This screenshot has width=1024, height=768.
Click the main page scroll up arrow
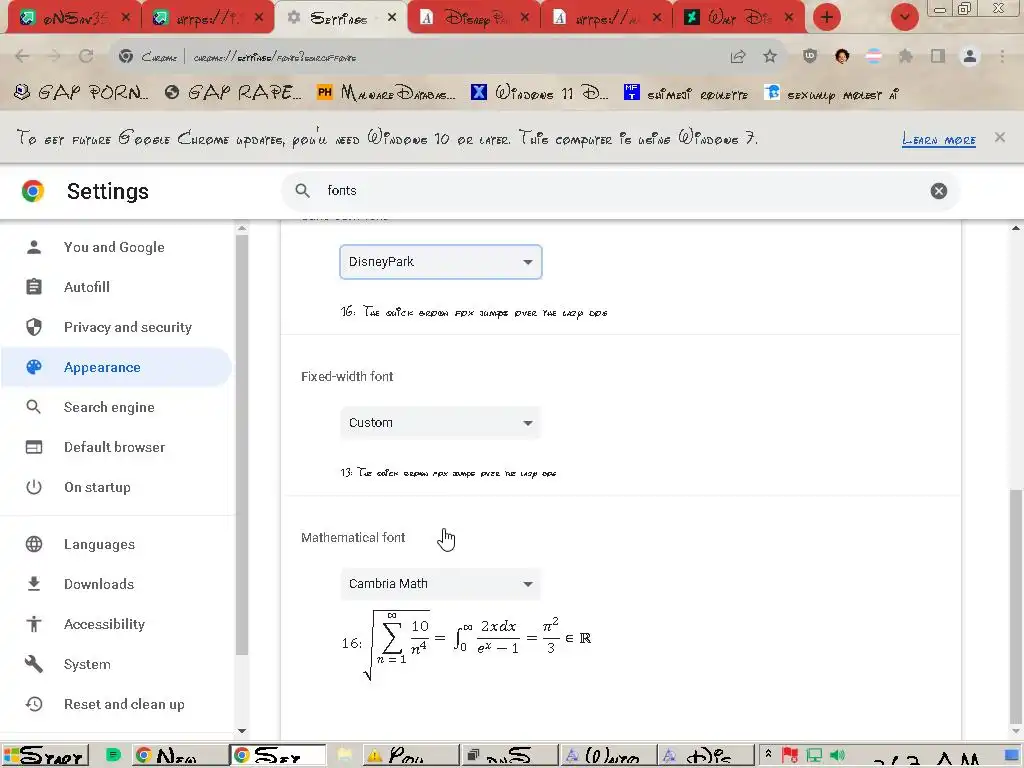click(1016, 228)
